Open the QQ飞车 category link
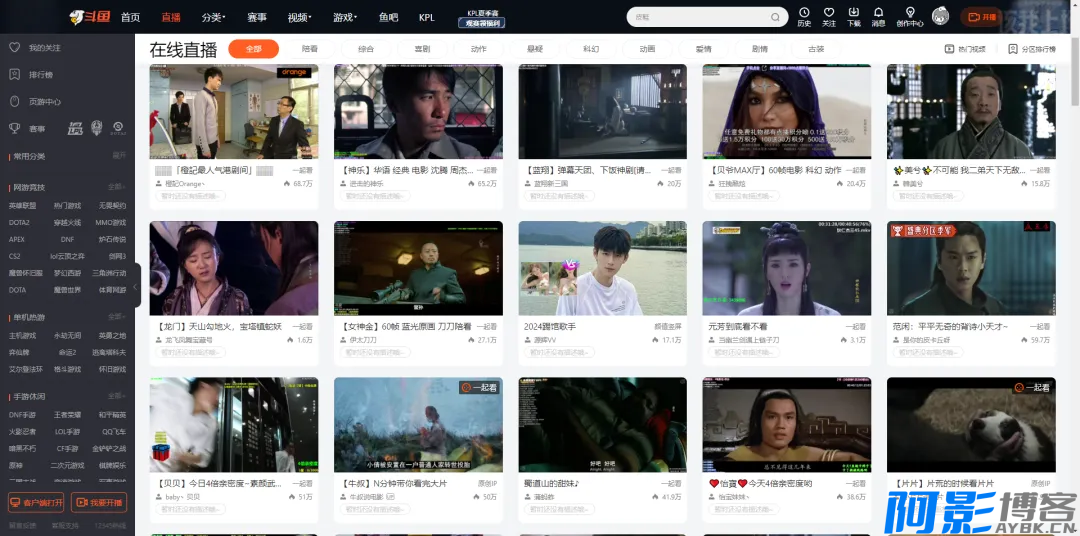 (114, 432)
